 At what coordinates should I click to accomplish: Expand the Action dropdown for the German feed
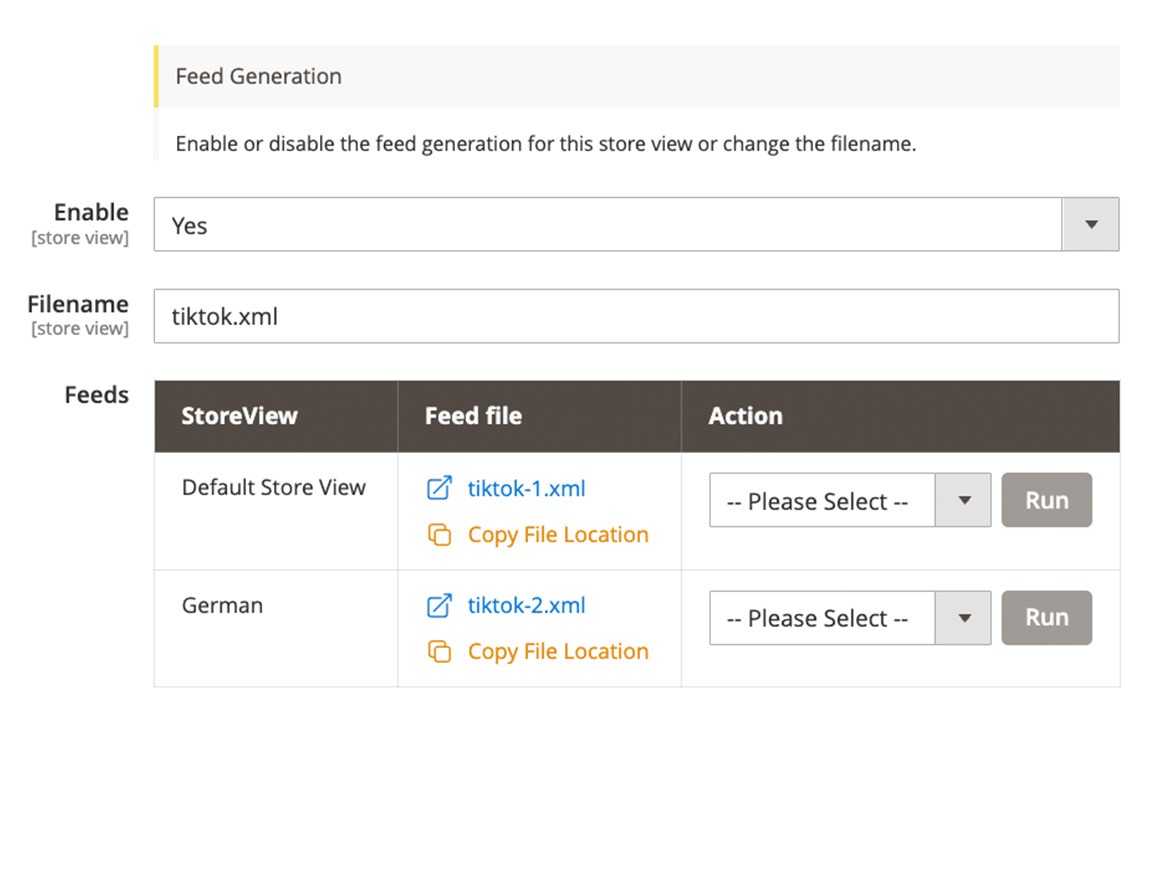(849, 618)
